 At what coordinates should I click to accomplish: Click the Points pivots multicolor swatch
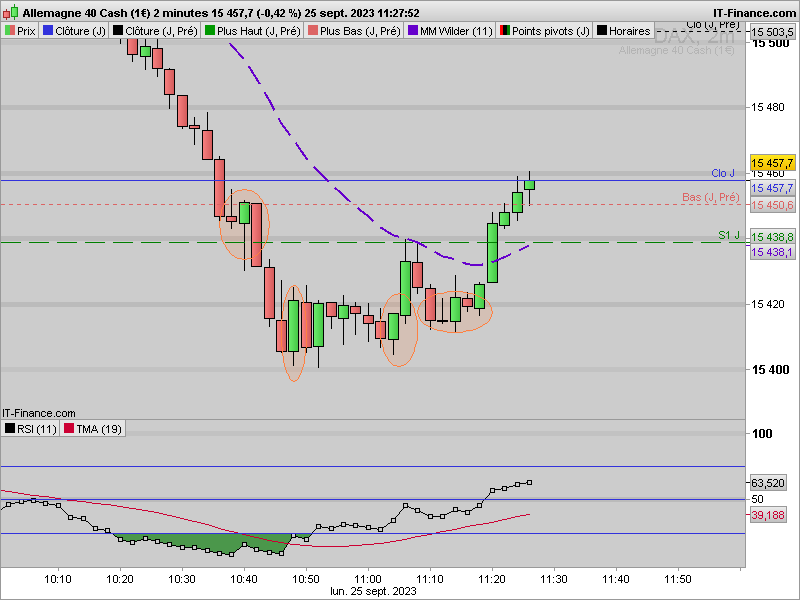coord(505,31)
